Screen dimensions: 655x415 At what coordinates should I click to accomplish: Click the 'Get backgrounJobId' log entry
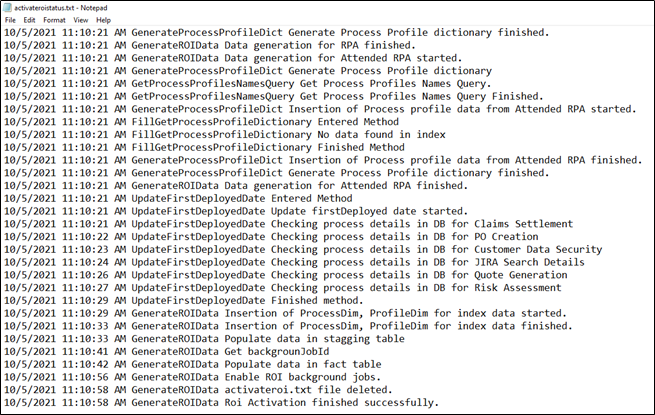coord(167,351)
